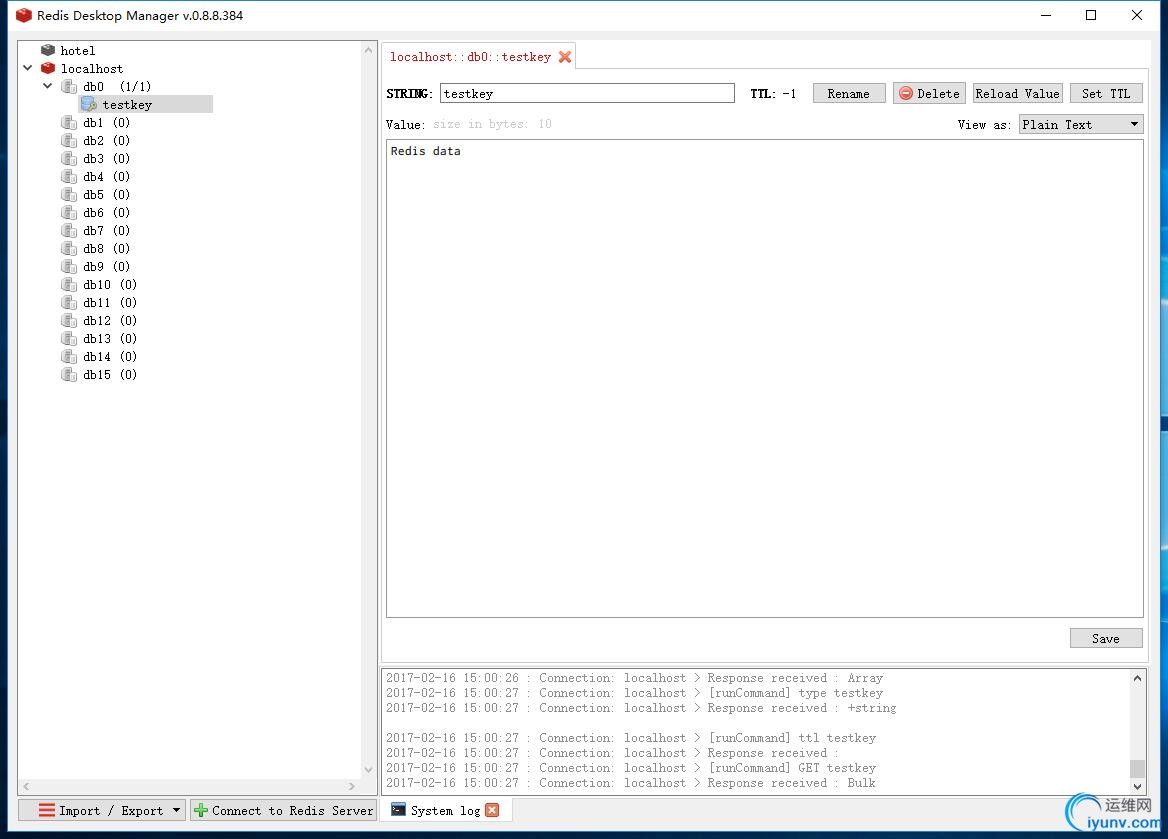Screen dimensions: 1168x839
Task: Select db9 (0) in the tree
Action: click(107, 266)
